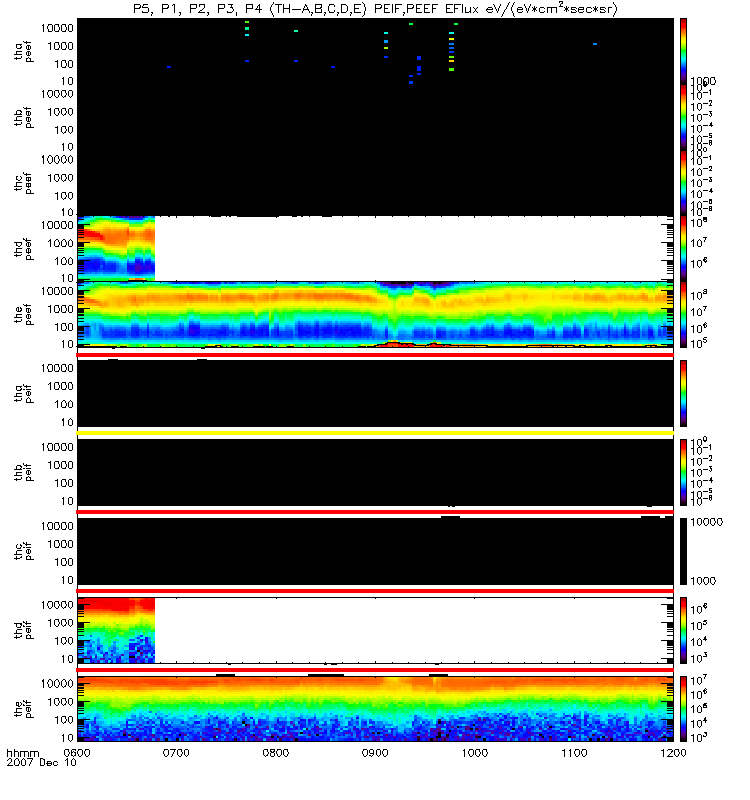Click the 10^3 label on the thd peif color bar
The image size is (750, 800).
click(697, 658)
